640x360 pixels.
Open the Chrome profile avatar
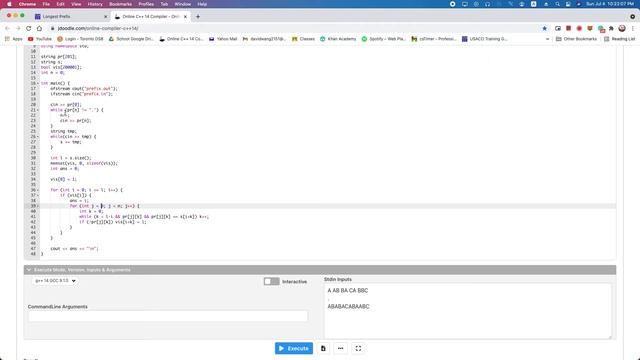click(622, 28)
